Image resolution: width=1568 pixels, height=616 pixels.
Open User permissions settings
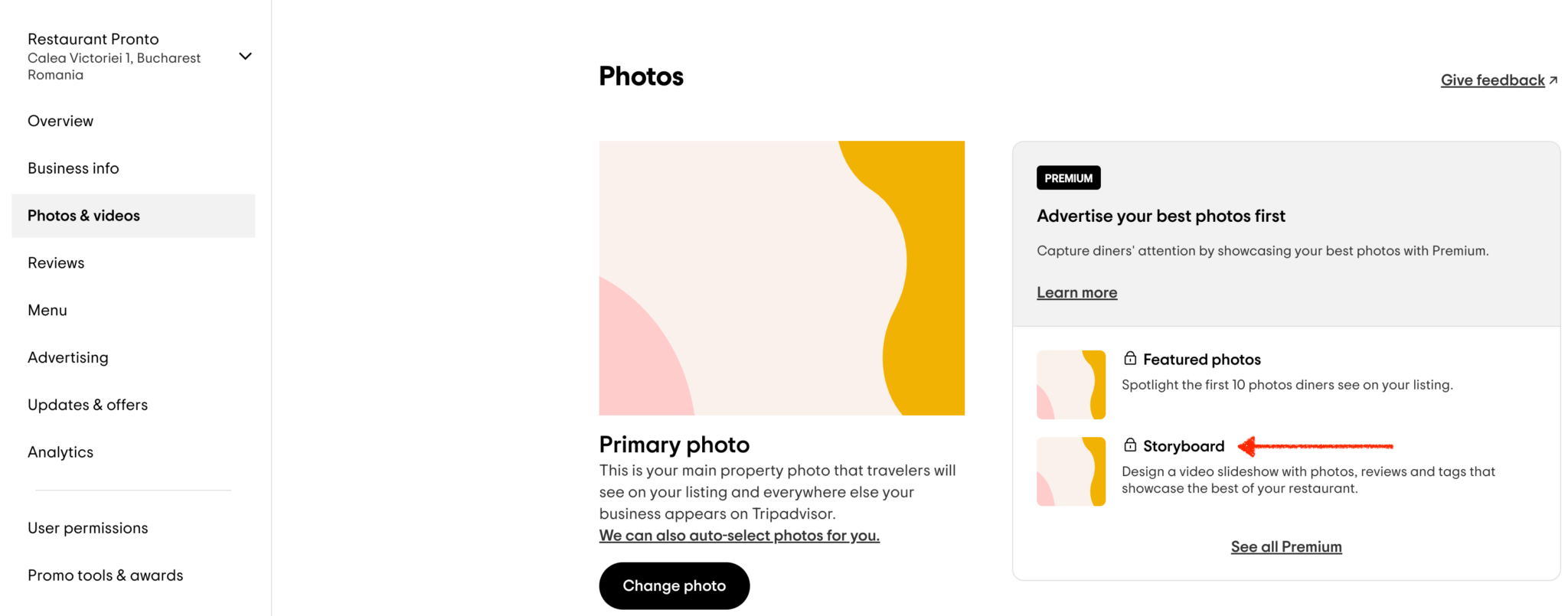[x=88, y=528]
